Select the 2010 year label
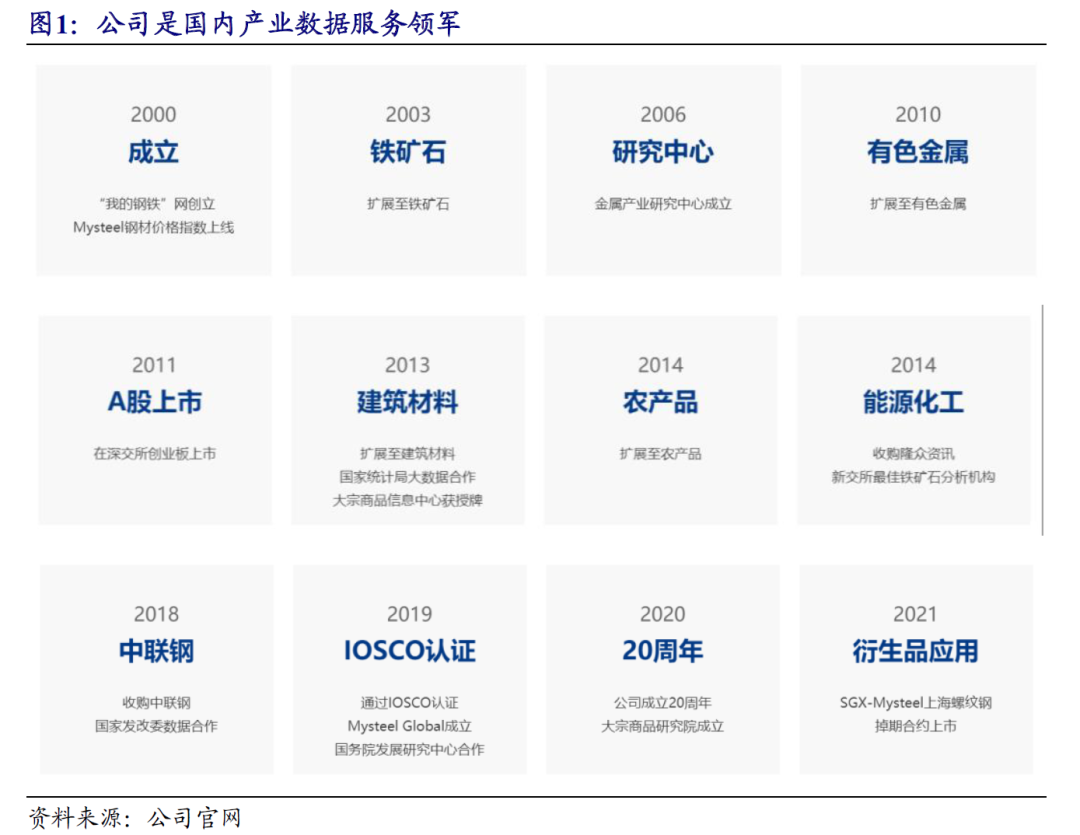Viewport: 1080px width, 835px height. point(918,114)
